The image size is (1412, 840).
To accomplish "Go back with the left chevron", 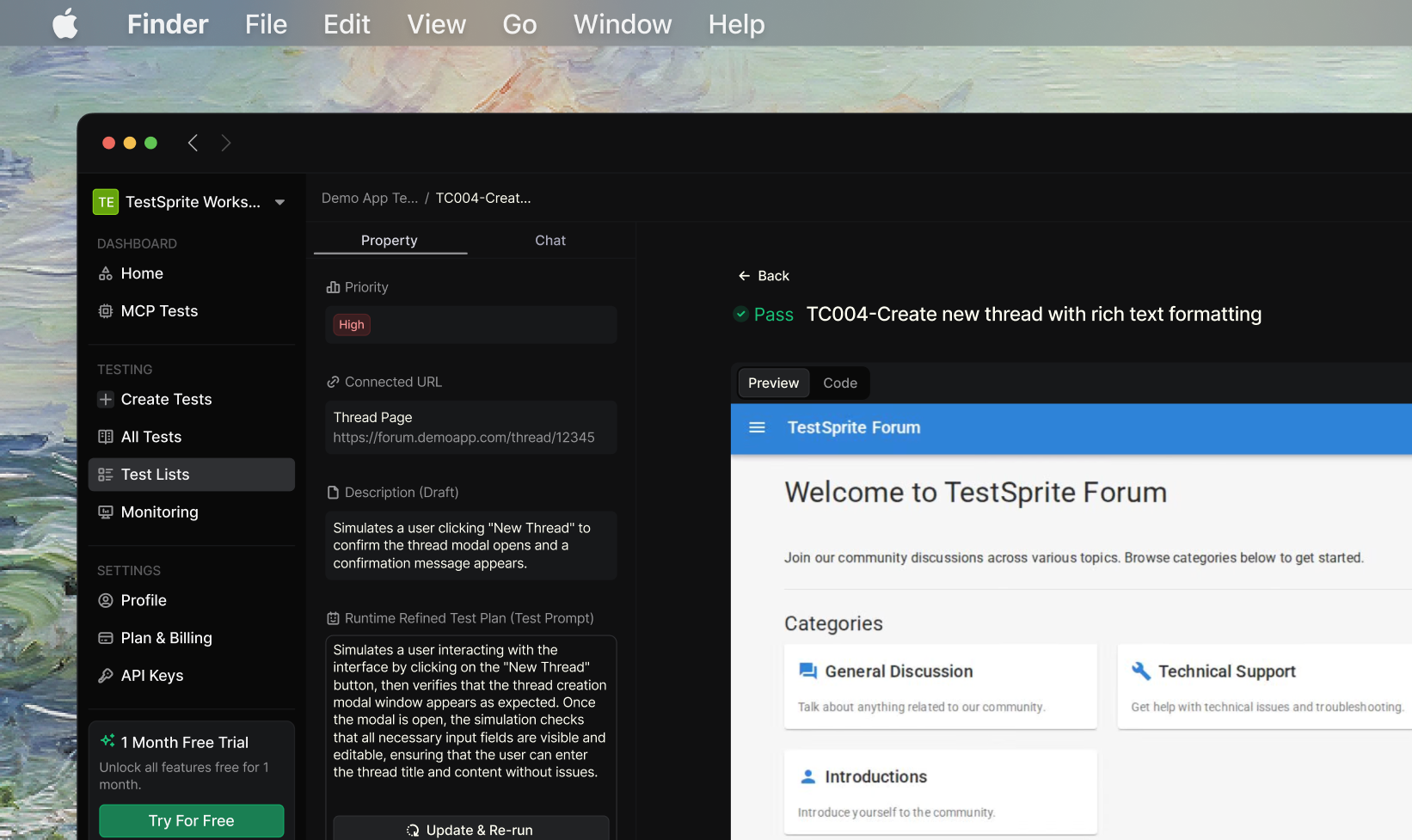I will (193, 143).
